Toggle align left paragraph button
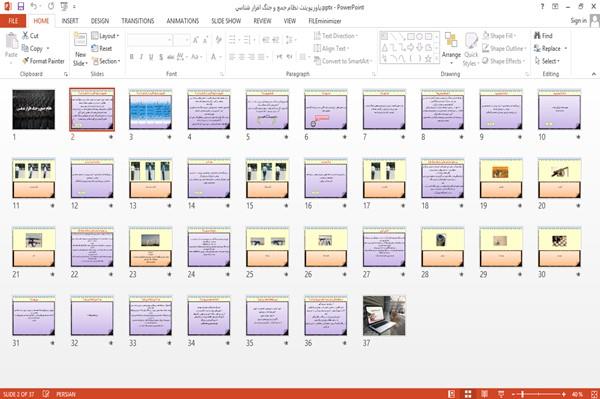This screenshot has width=600, height=399. 232,57
